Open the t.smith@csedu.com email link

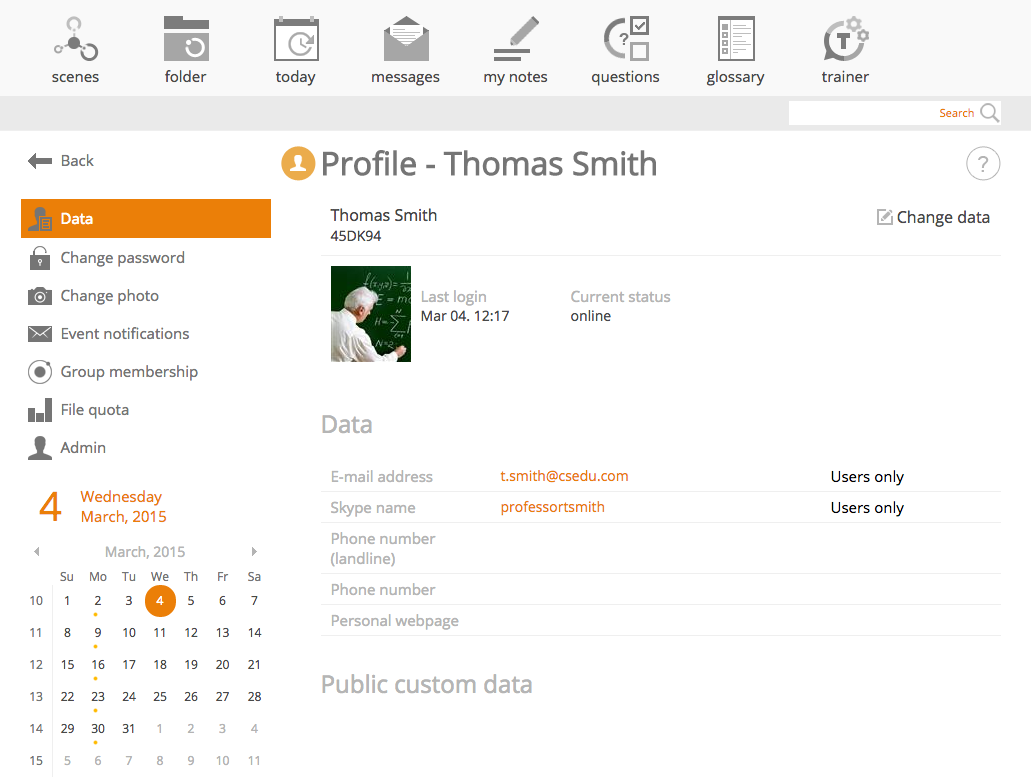[564, 476]
